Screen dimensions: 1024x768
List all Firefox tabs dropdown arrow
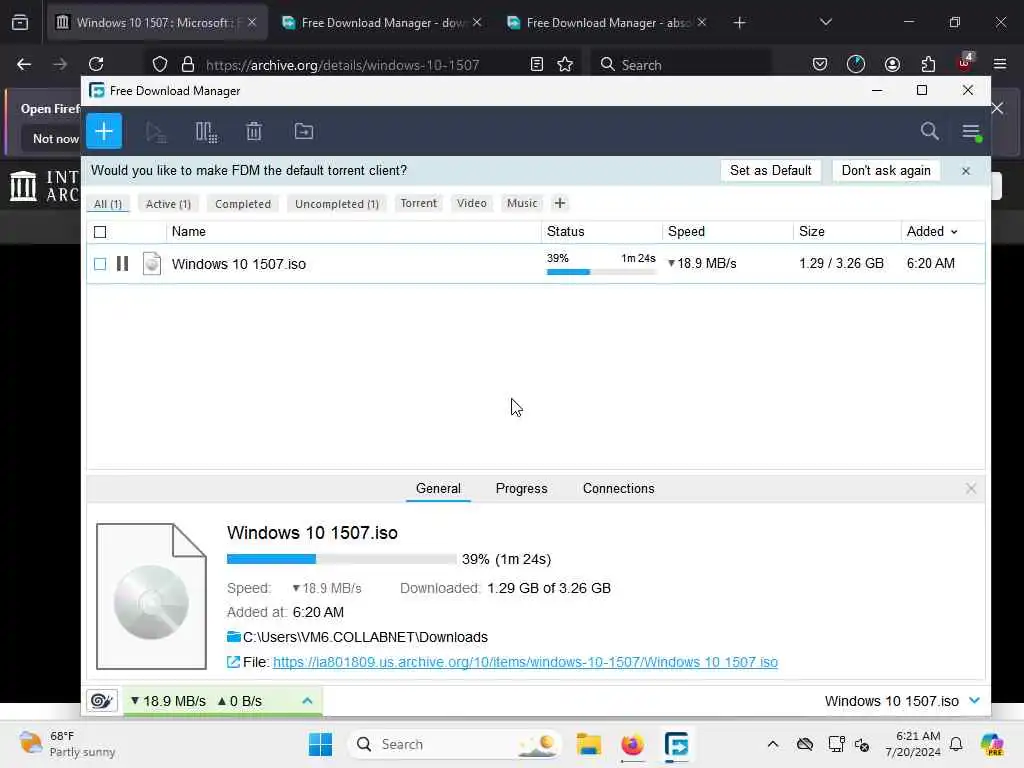pos(826,22)
